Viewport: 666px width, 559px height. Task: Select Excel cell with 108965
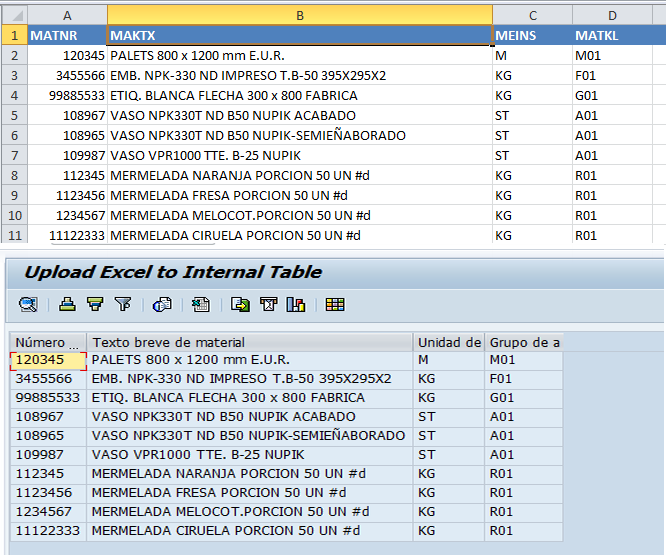(x=68, y=136)
